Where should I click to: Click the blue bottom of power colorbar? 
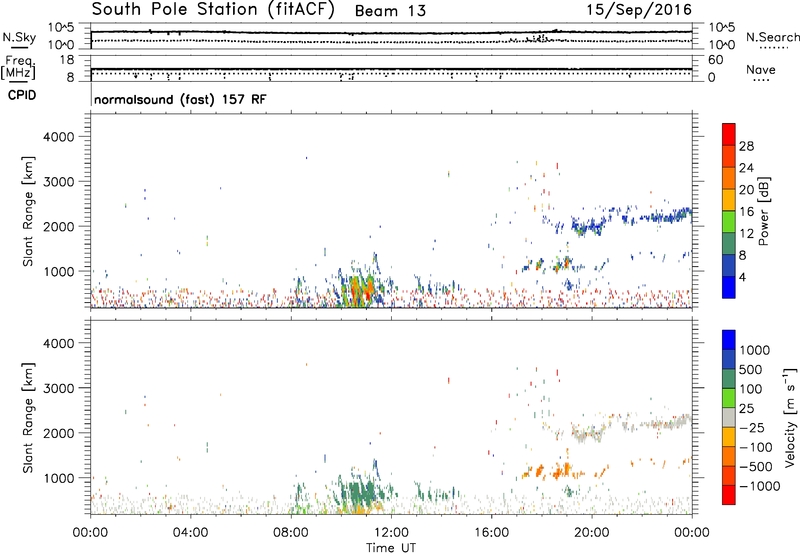729,287
